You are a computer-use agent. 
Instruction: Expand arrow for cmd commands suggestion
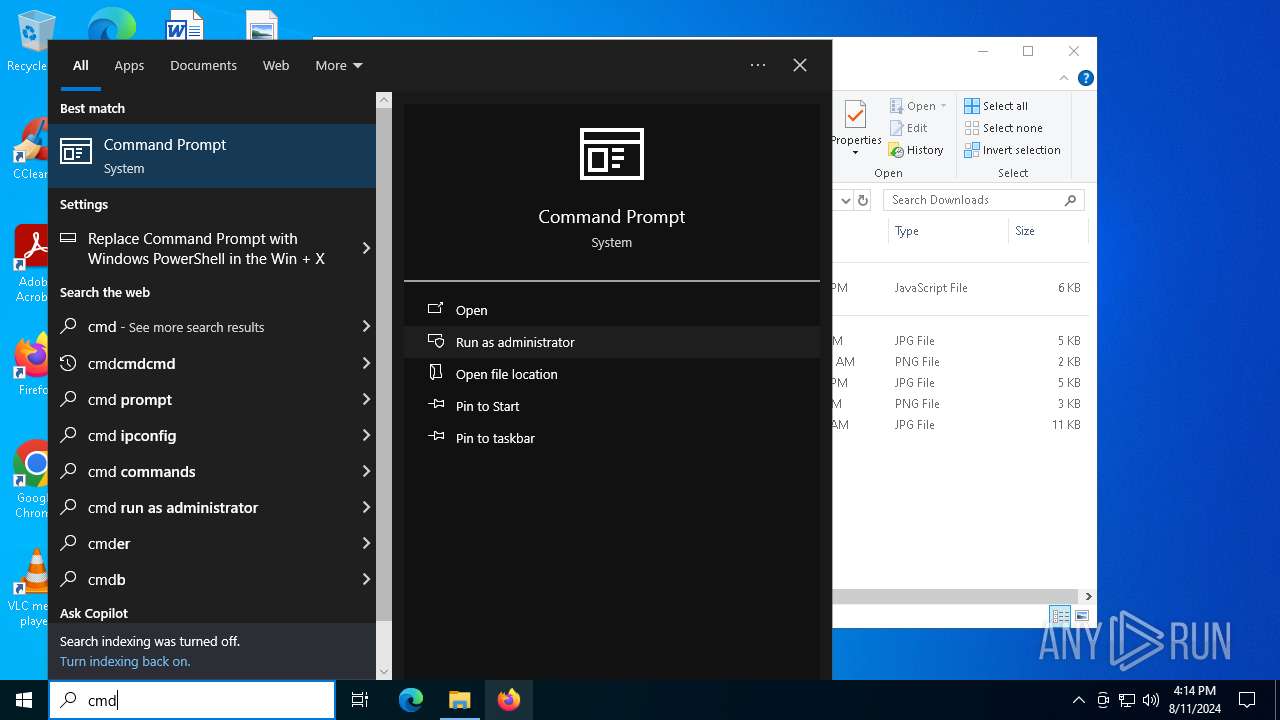(x=366, y=471)
